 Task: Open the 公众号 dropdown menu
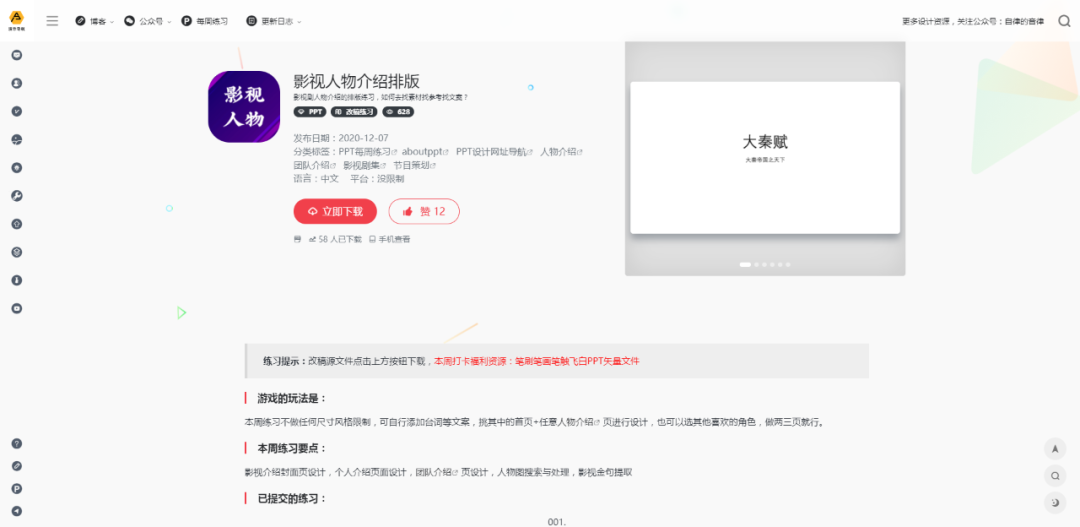tap(147, 21)
